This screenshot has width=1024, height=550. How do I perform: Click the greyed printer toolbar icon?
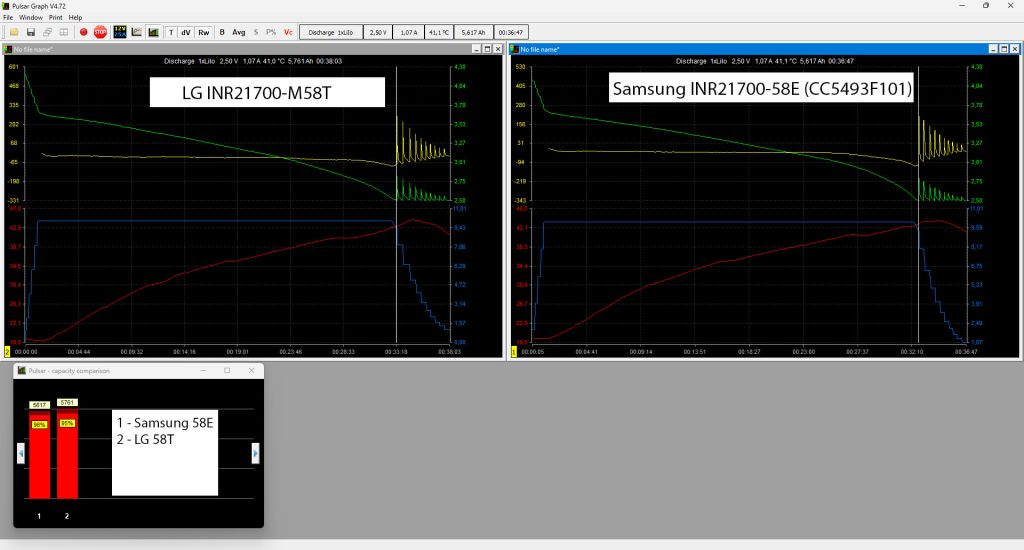tap(47, 32)
